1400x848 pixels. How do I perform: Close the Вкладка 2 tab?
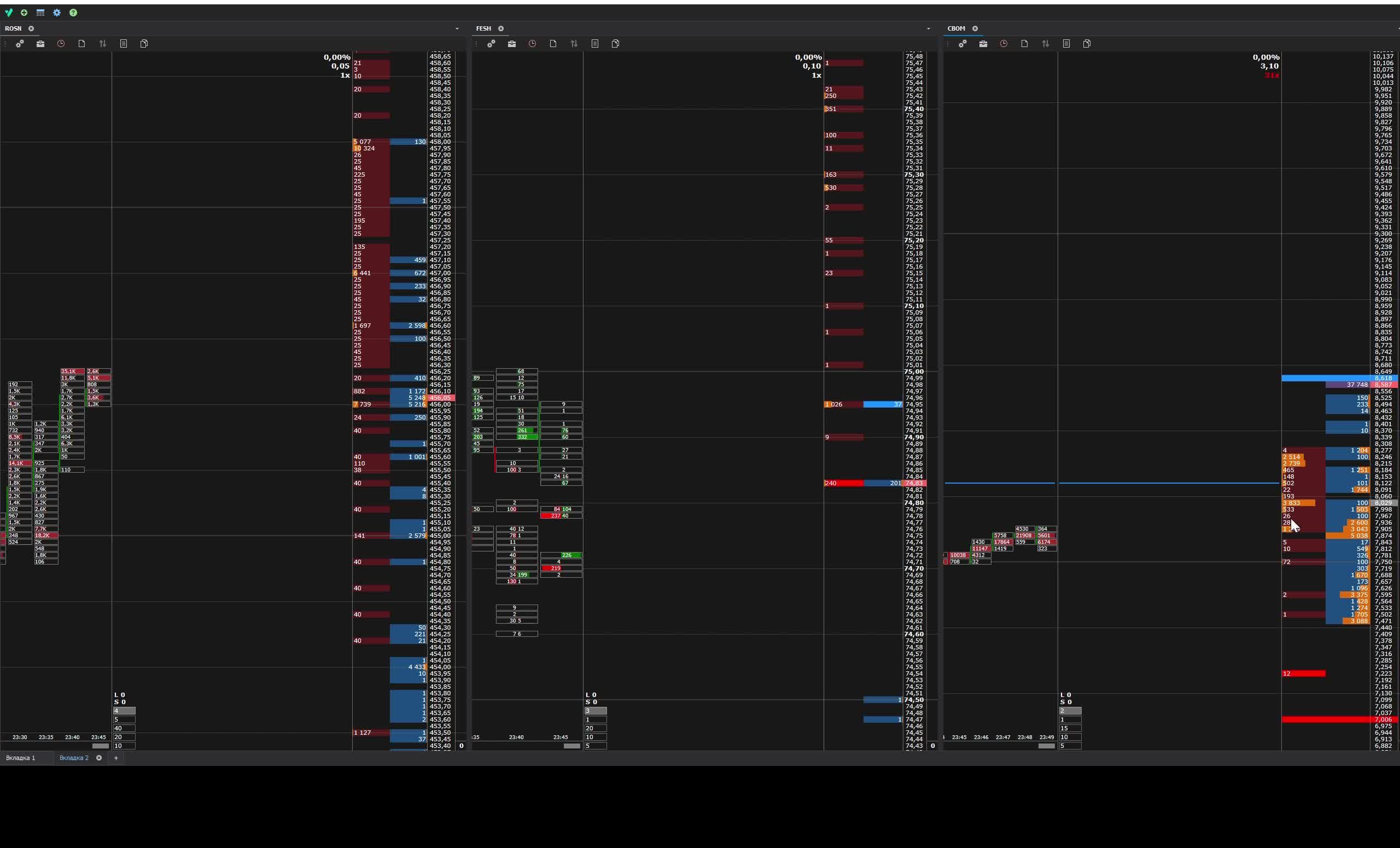tap(99, 758)
